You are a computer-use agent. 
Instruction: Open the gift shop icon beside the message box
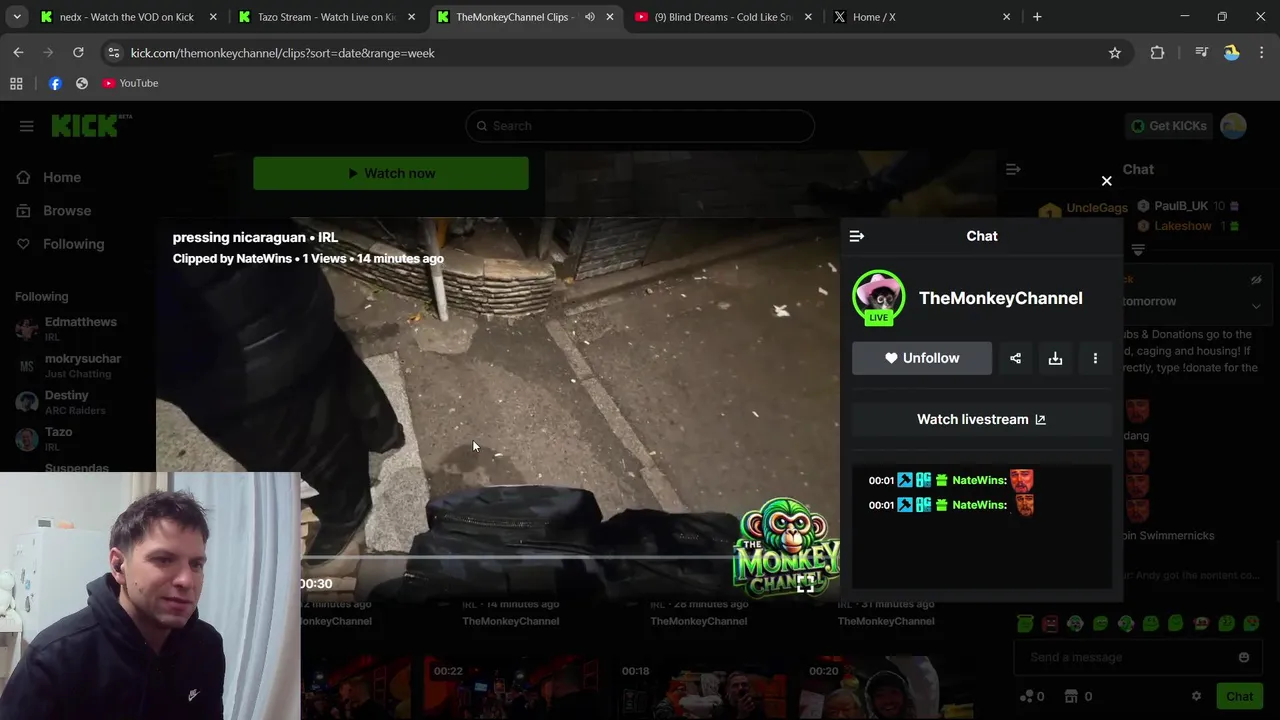(1071, 696)
